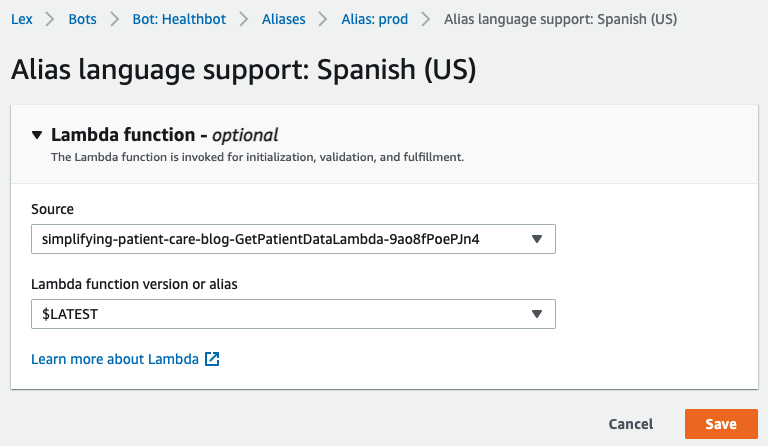This screenshot has height=446, width=768.
Task: Click the arrow icon on the $LATEST dropdown
Action: pos(537,314)
